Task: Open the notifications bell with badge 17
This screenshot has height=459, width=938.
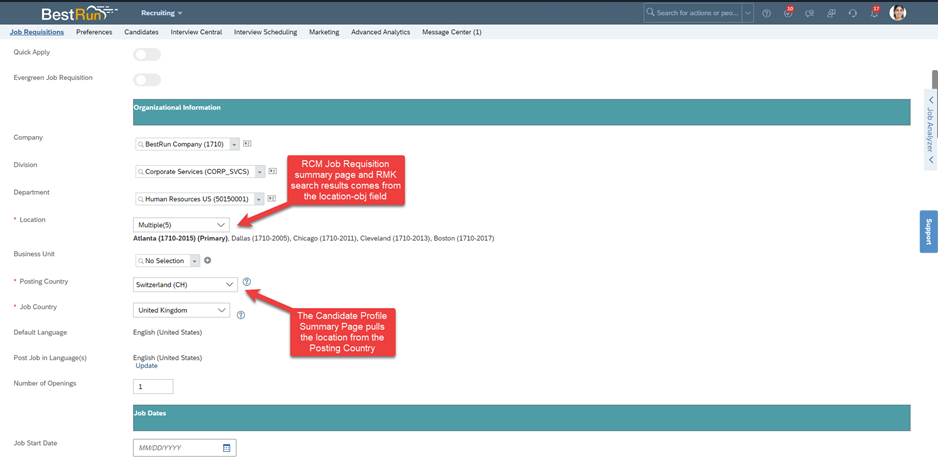Action: (x=875, y=13)
